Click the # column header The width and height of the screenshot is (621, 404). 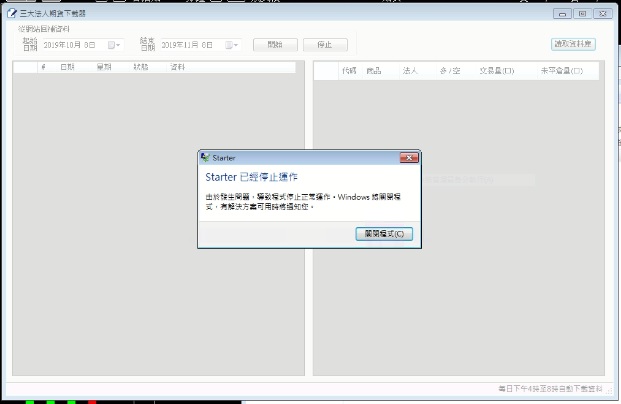tap(44, 67)
